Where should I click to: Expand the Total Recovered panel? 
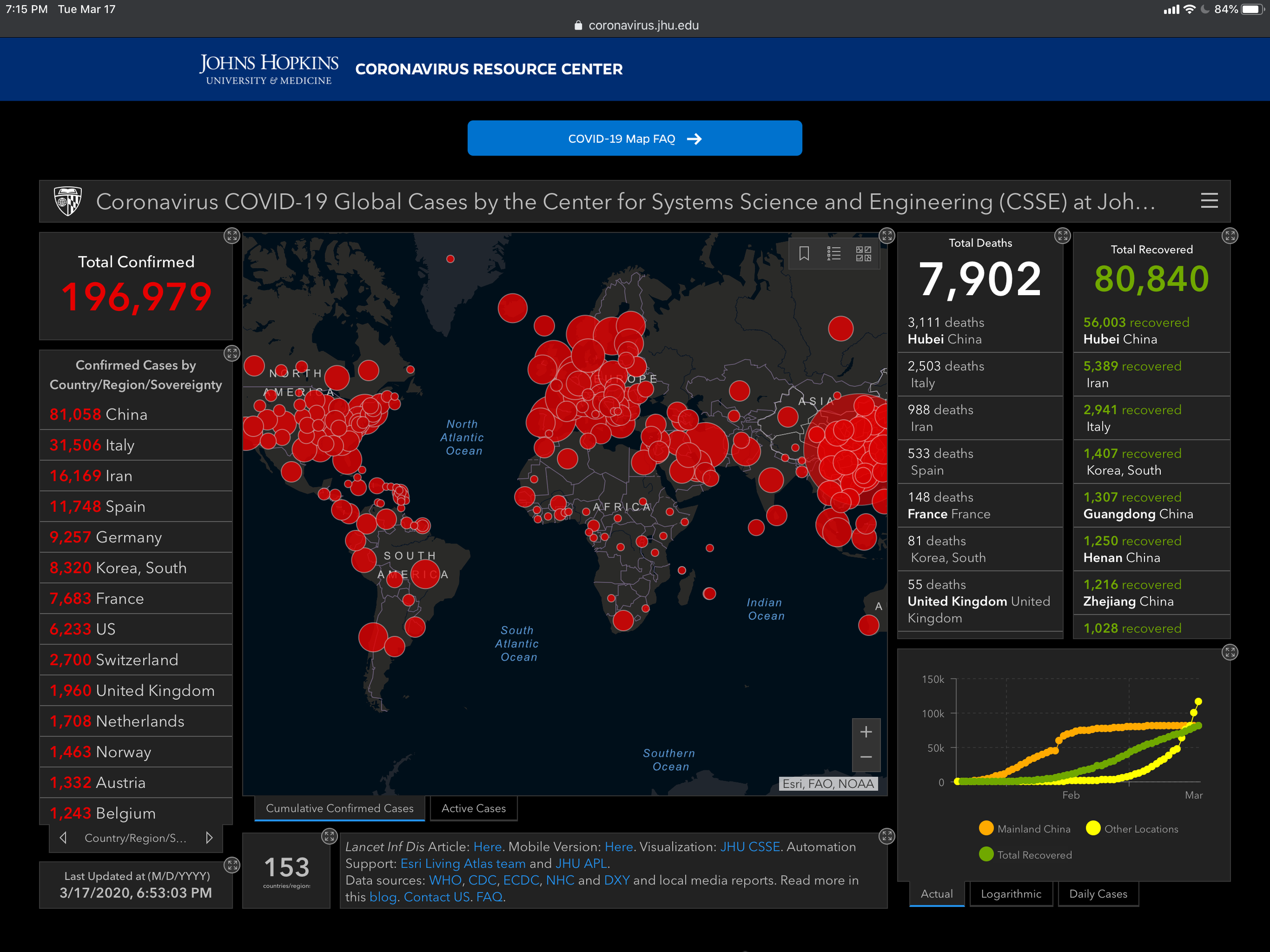tap(1230, 235)
